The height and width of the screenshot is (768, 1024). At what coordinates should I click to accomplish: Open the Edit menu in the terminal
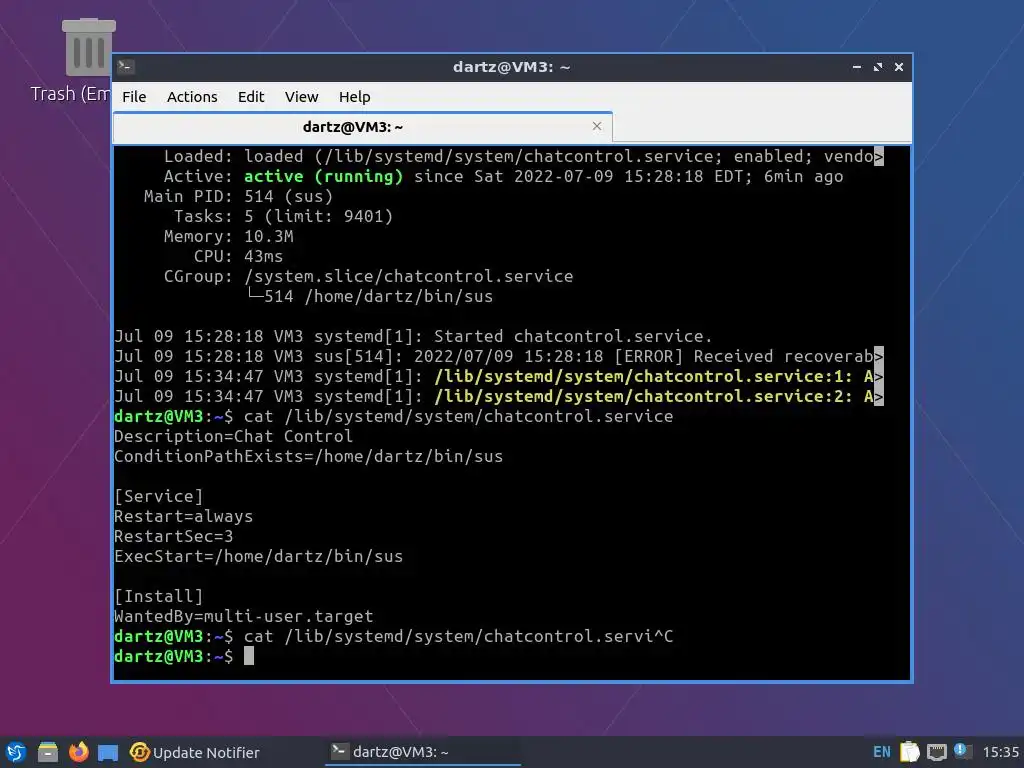(251, 97)
